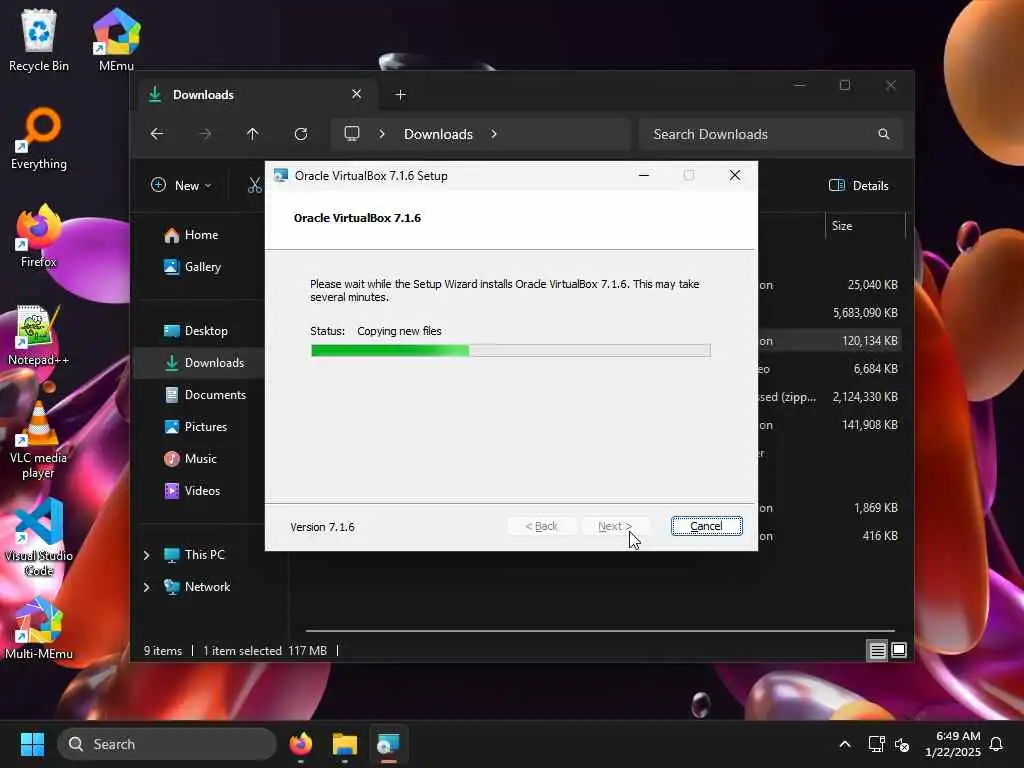This screenshot has height=768, width=1024.
Task: Select the file sized 25,040 KB
Action: tap(872, 285)
